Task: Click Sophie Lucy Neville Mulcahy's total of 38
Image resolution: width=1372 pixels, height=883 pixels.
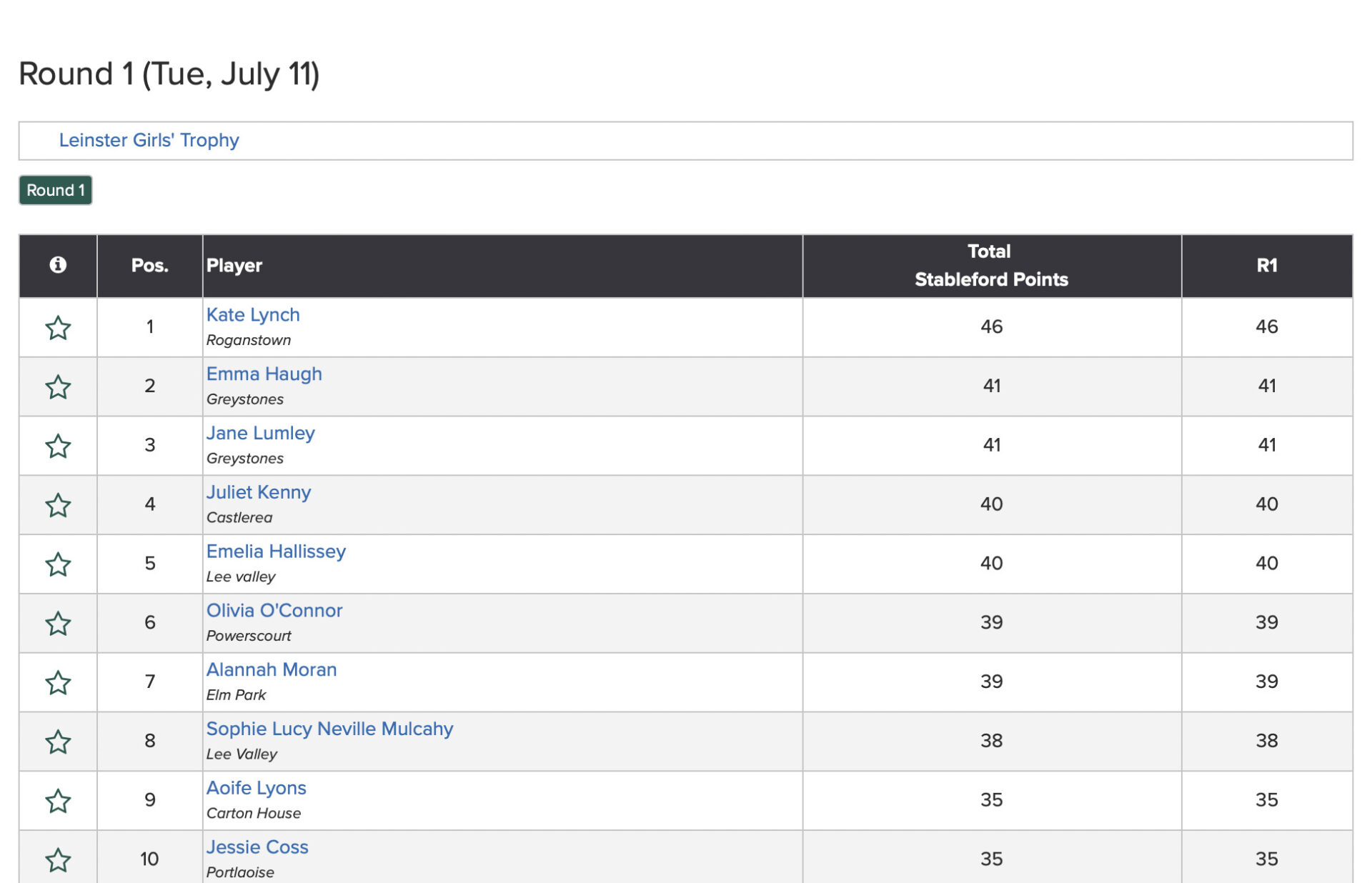Action: pyautogui.click(x=992, y=741)
